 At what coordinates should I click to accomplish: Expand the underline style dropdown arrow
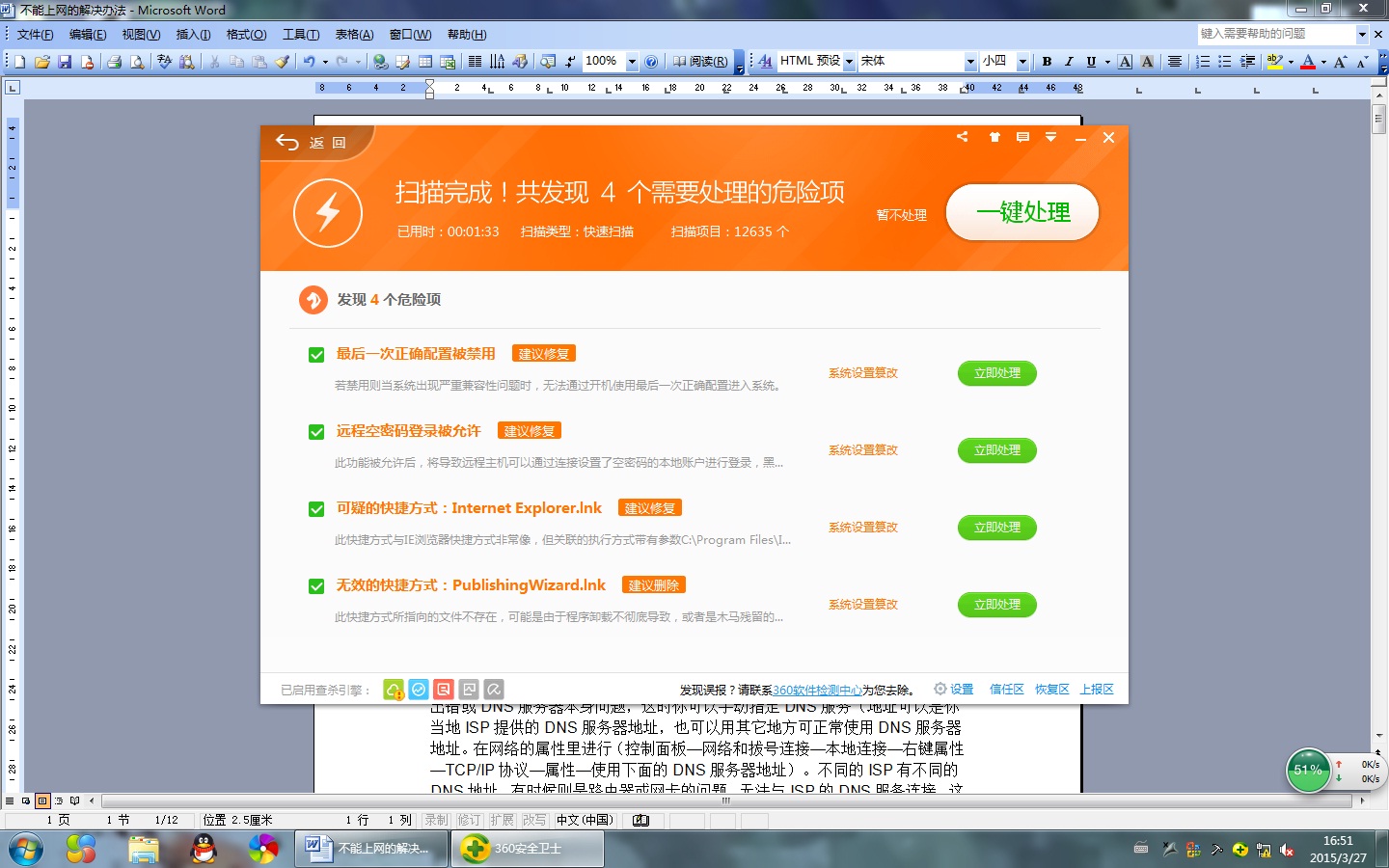(x=1107, y=62)
